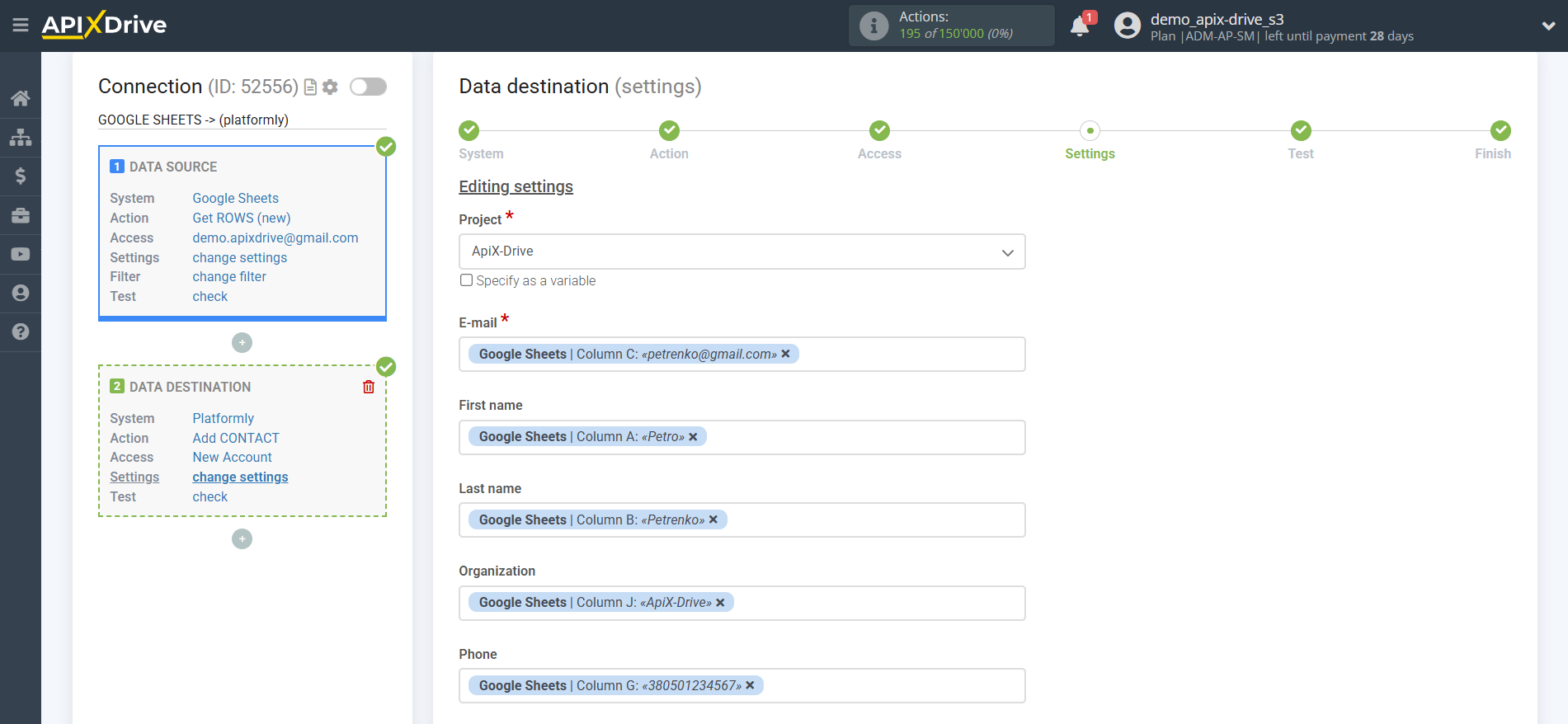Image resolution: width=1568 pixels, height=724 pixels.
Task: Open the video tutorials sidebar icon
Action: tap(21, 254)
